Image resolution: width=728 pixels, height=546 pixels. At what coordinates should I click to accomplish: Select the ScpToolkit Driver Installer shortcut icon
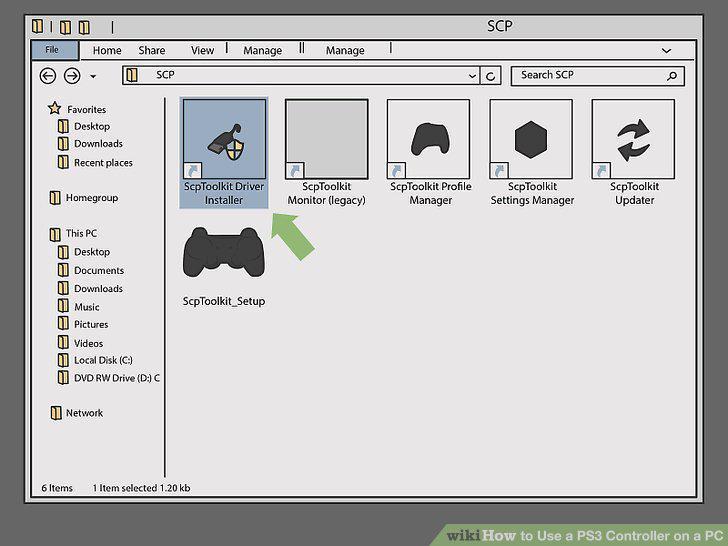(225, 139)
